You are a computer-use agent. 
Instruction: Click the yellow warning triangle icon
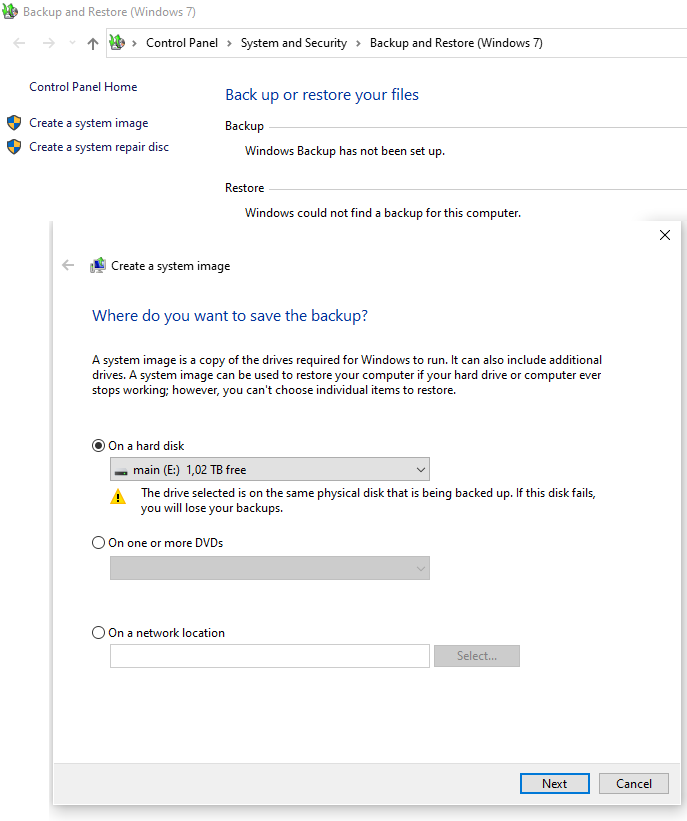(x=118, y=496)
